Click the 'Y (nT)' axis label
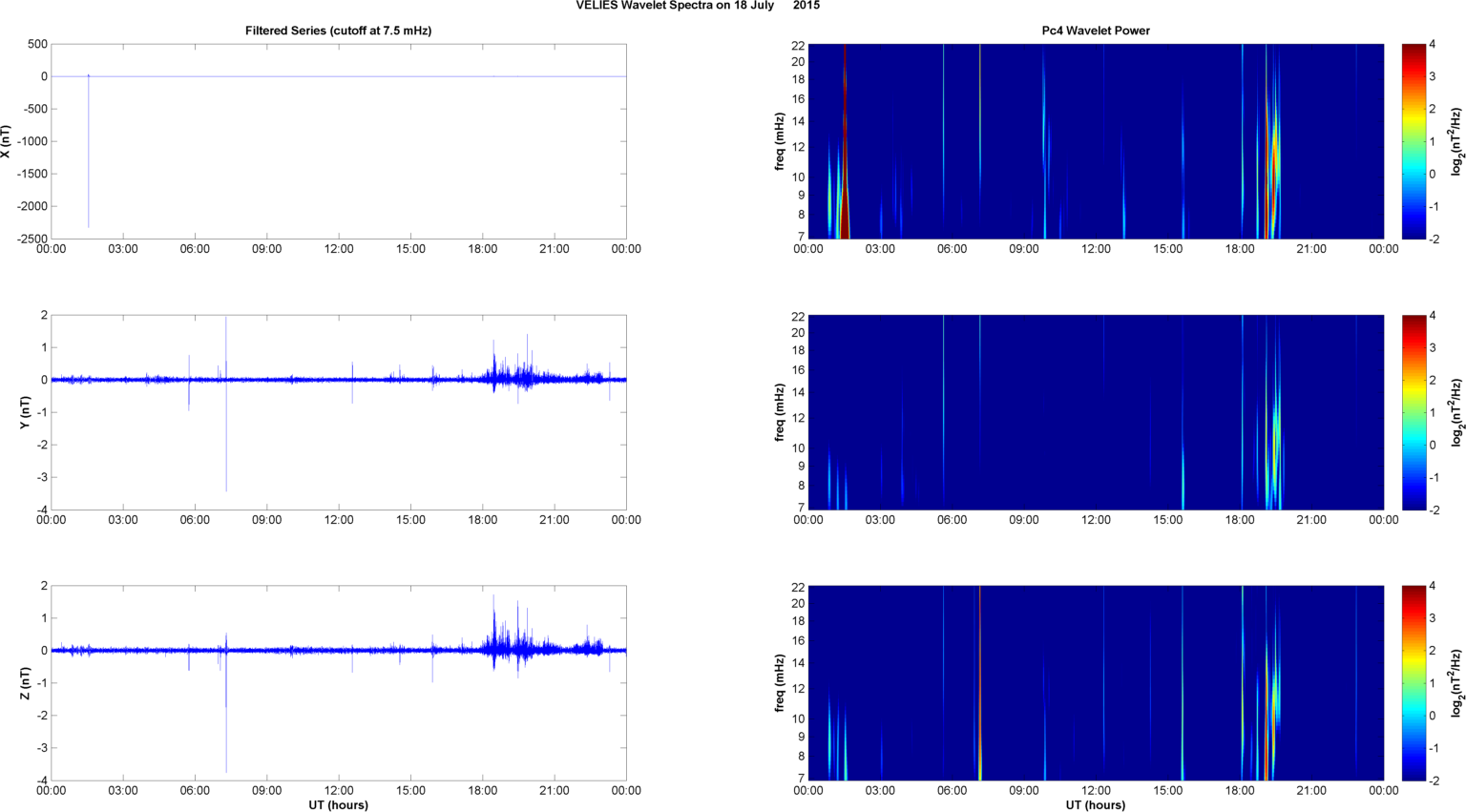Screen dimensions: 1466x812 click(x=26, y=412)
